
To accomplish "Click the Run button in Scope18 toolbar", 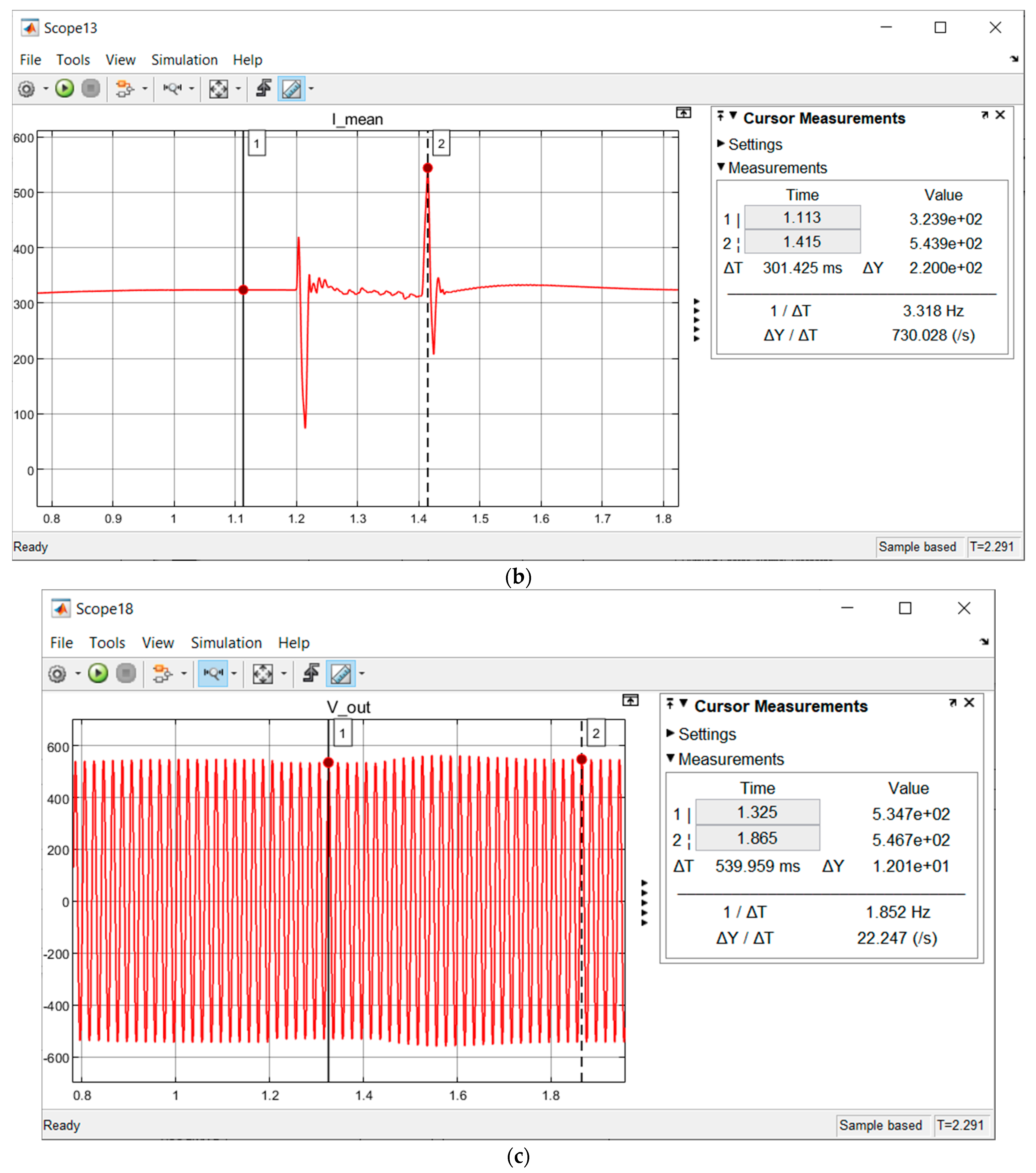I will click(x=98, y=673).
